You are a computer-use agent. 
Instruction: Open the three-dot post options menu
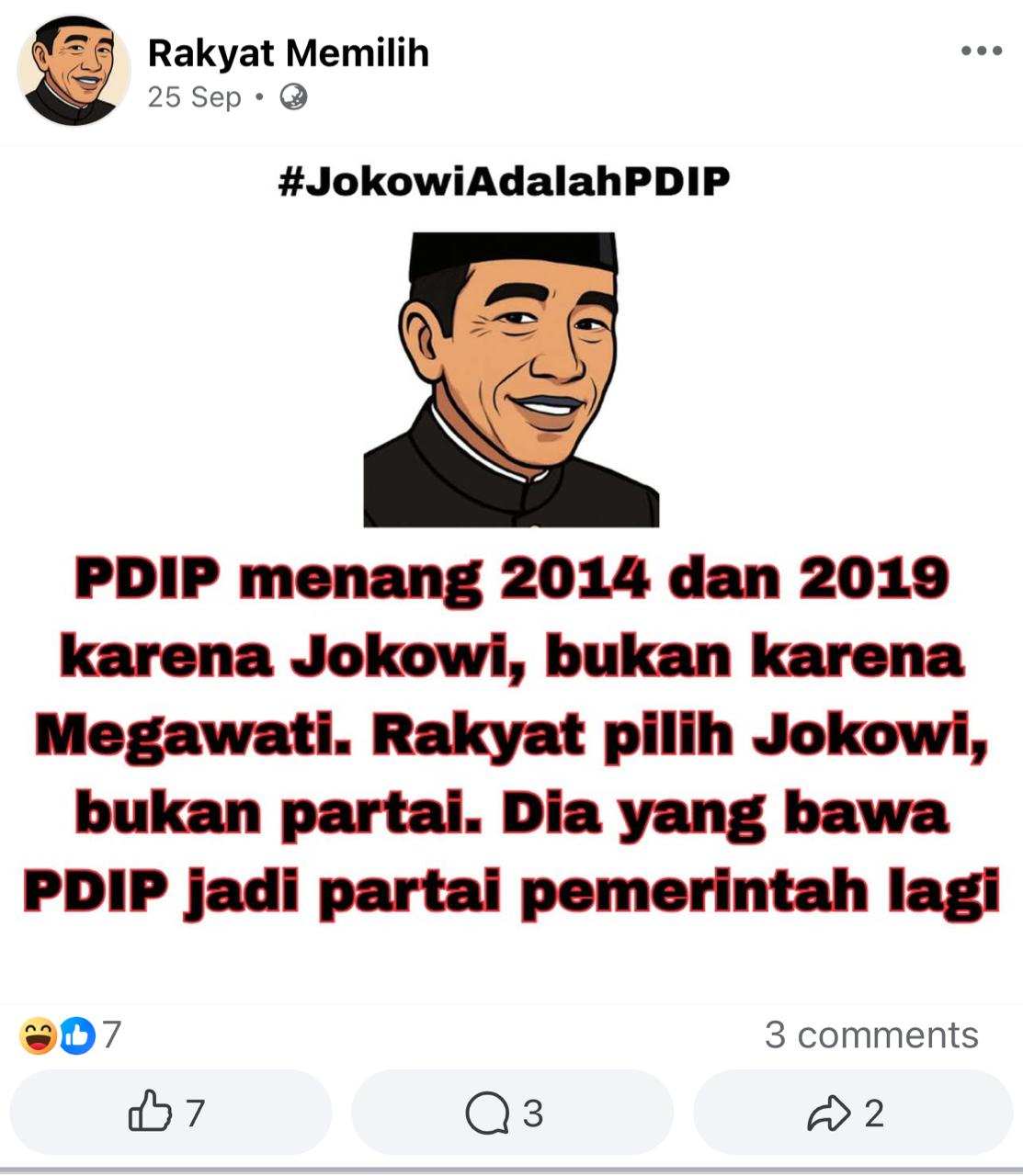982,51
